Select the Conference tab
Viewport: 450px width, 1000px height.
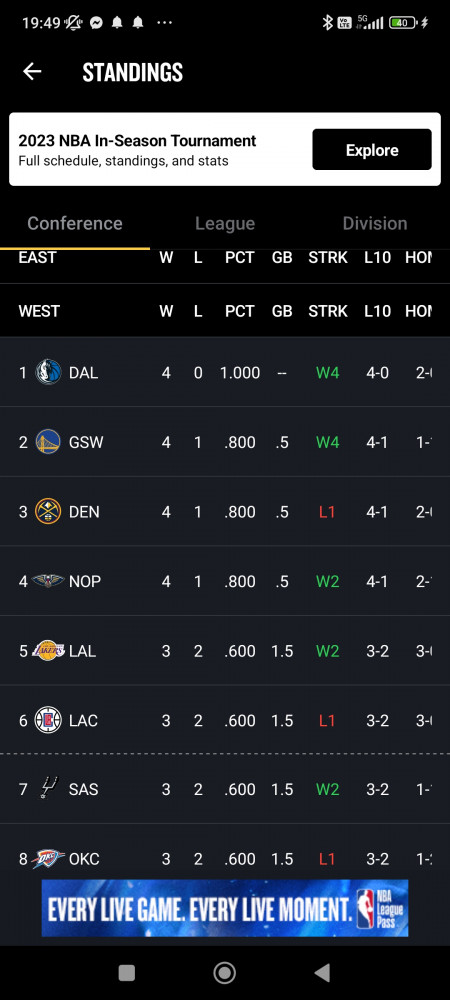click(75, 223)
